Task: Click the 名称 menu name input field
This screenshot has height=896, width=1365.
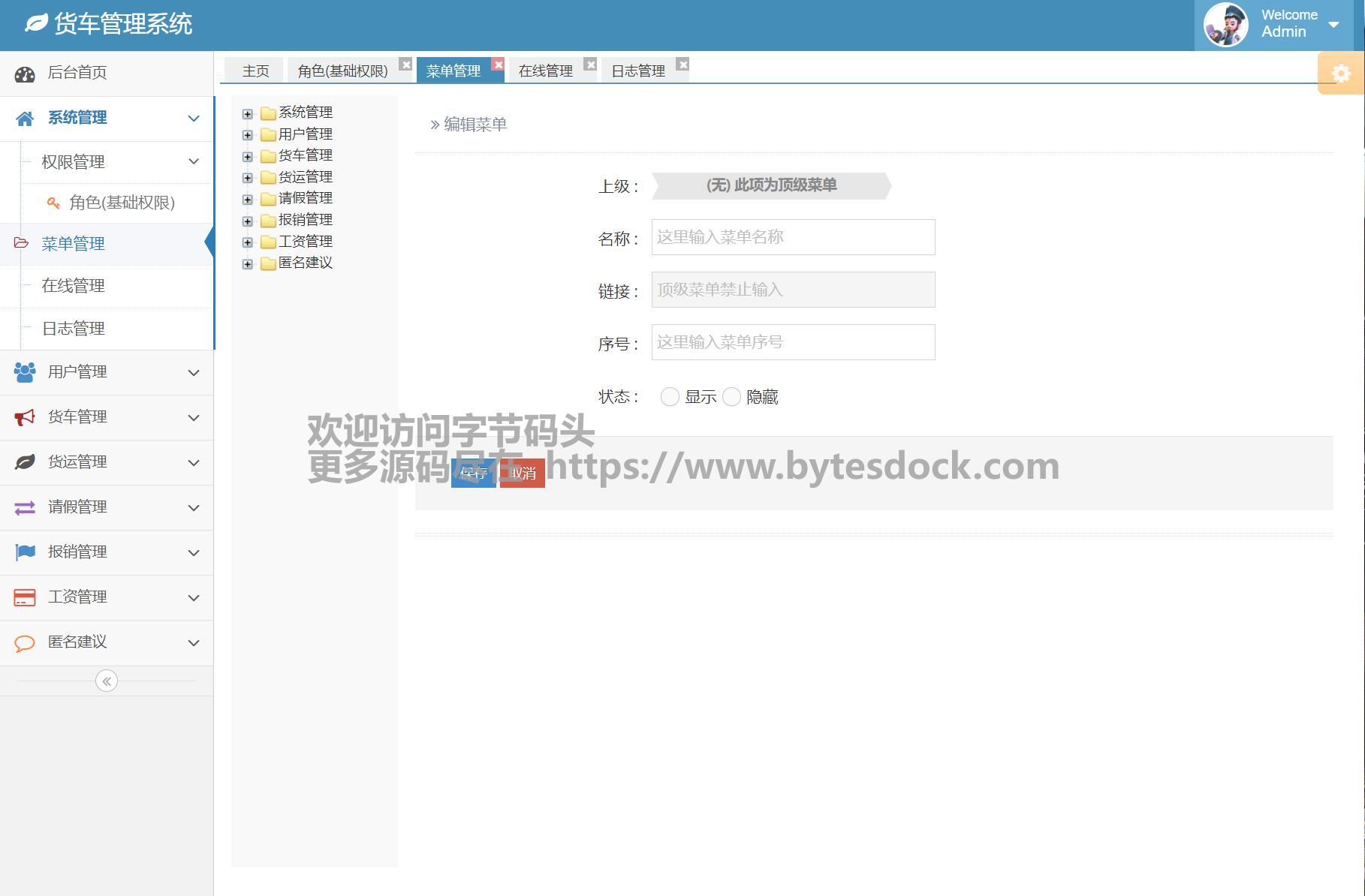Action: pyautogui.click(x=793, y=237)
